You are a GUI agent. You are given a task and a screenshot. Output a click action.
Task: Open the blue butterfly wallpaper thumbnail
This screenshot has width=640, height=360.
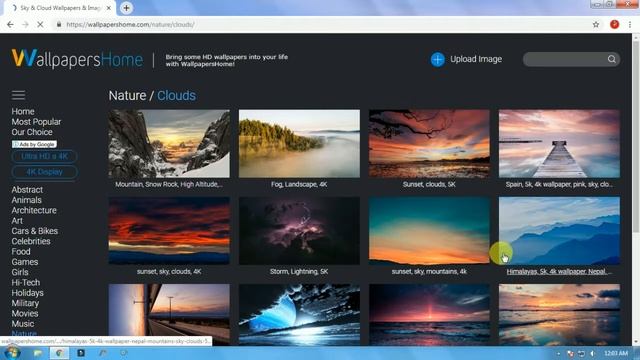tap(299, 314)
